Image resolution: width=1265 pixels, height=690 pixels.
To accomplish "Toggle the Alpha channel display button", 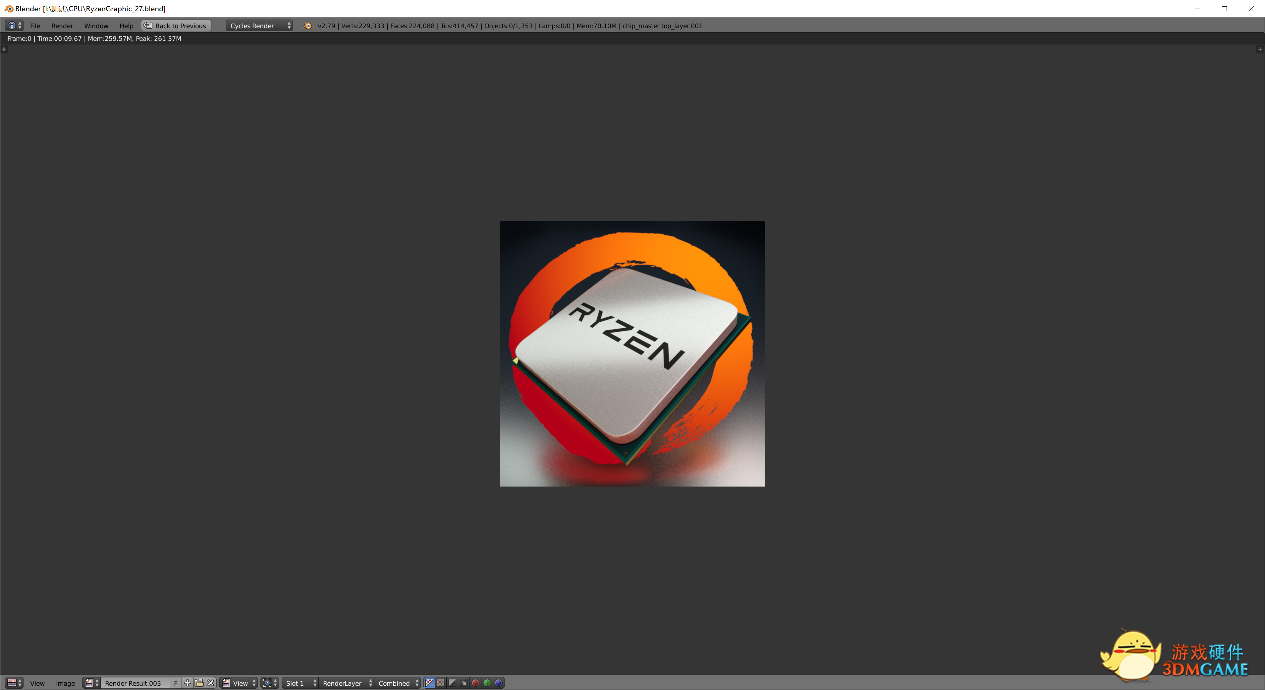I will click(x=452, y=683).
